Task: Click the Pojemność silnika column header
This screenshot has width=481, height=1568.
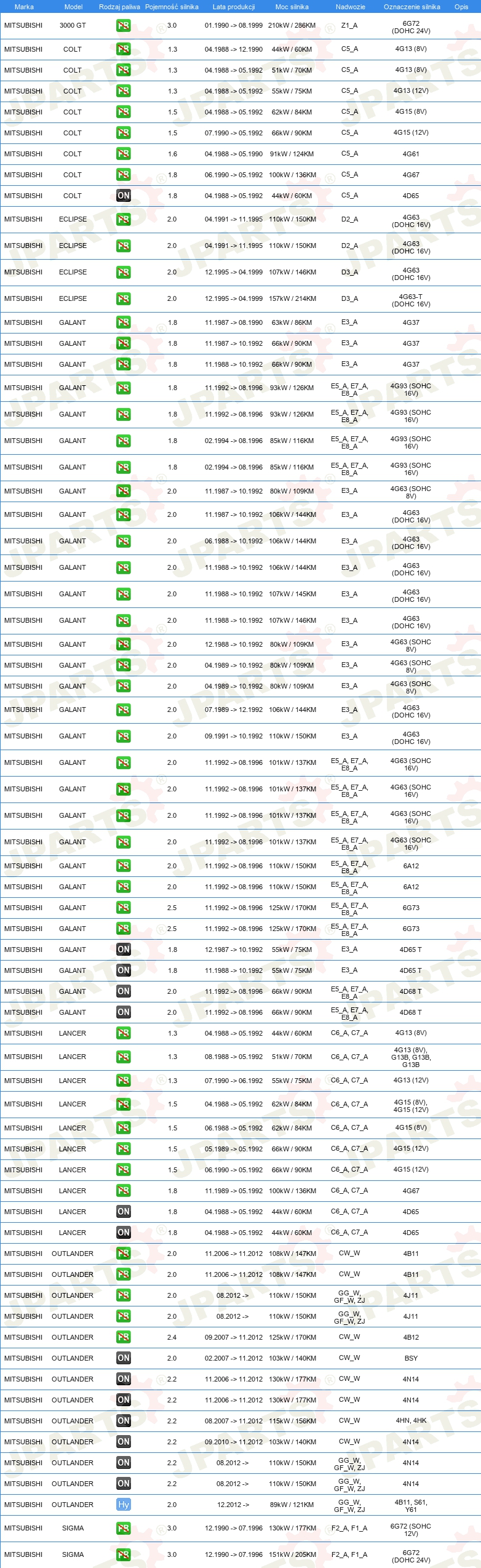Action: (x=172, y=7)
